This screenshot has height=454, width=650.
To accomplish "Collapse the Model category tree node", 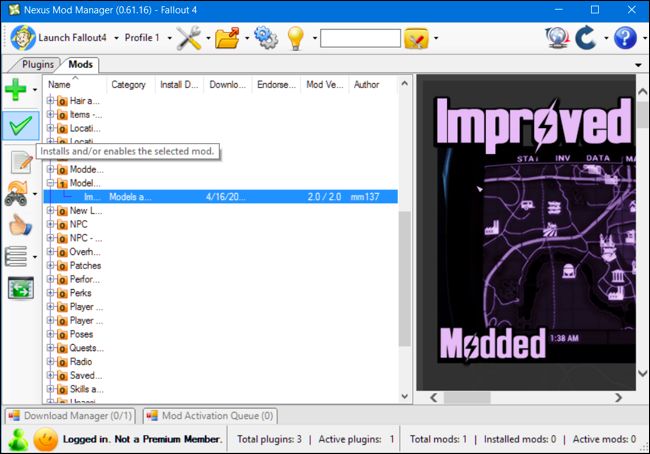I will [x=51, y=183].
